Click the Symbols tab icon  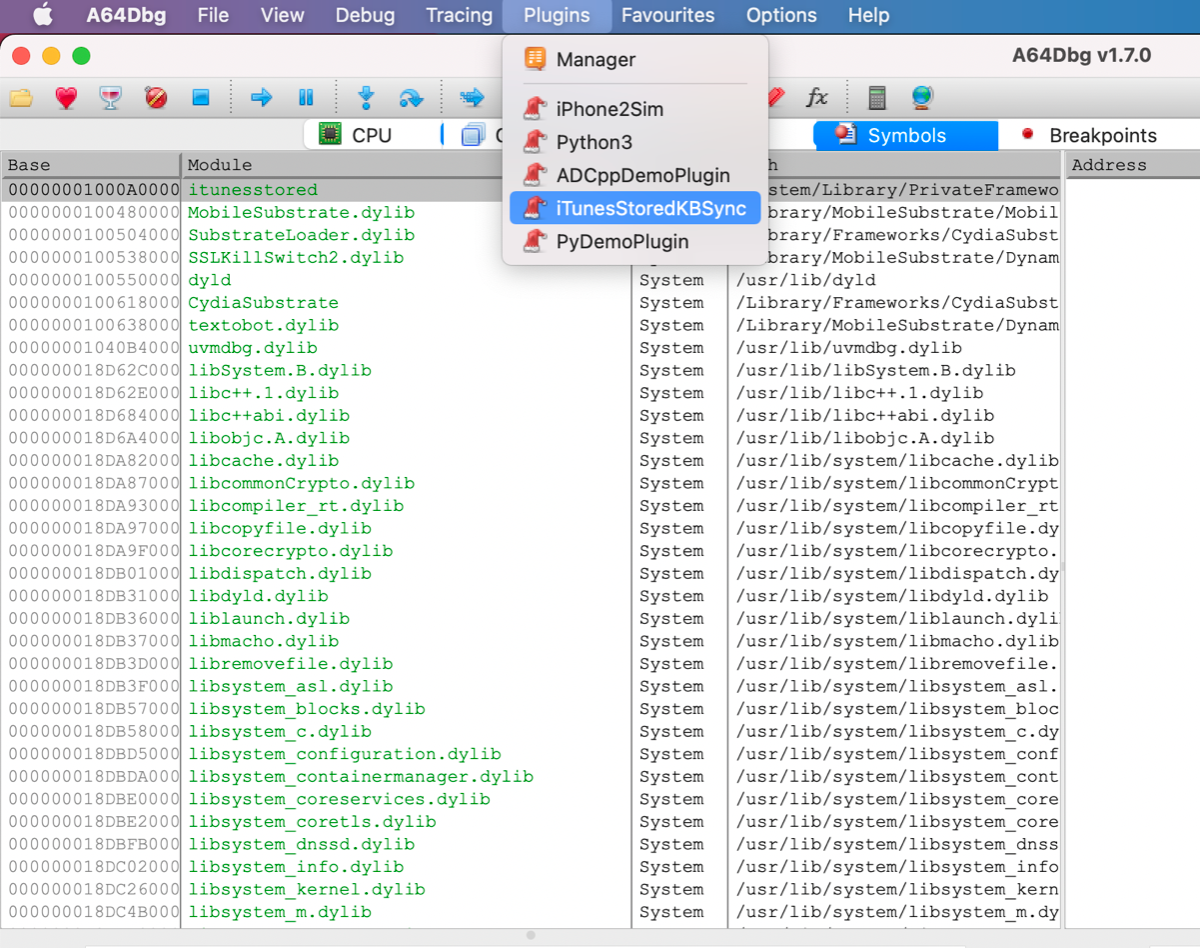846,135
